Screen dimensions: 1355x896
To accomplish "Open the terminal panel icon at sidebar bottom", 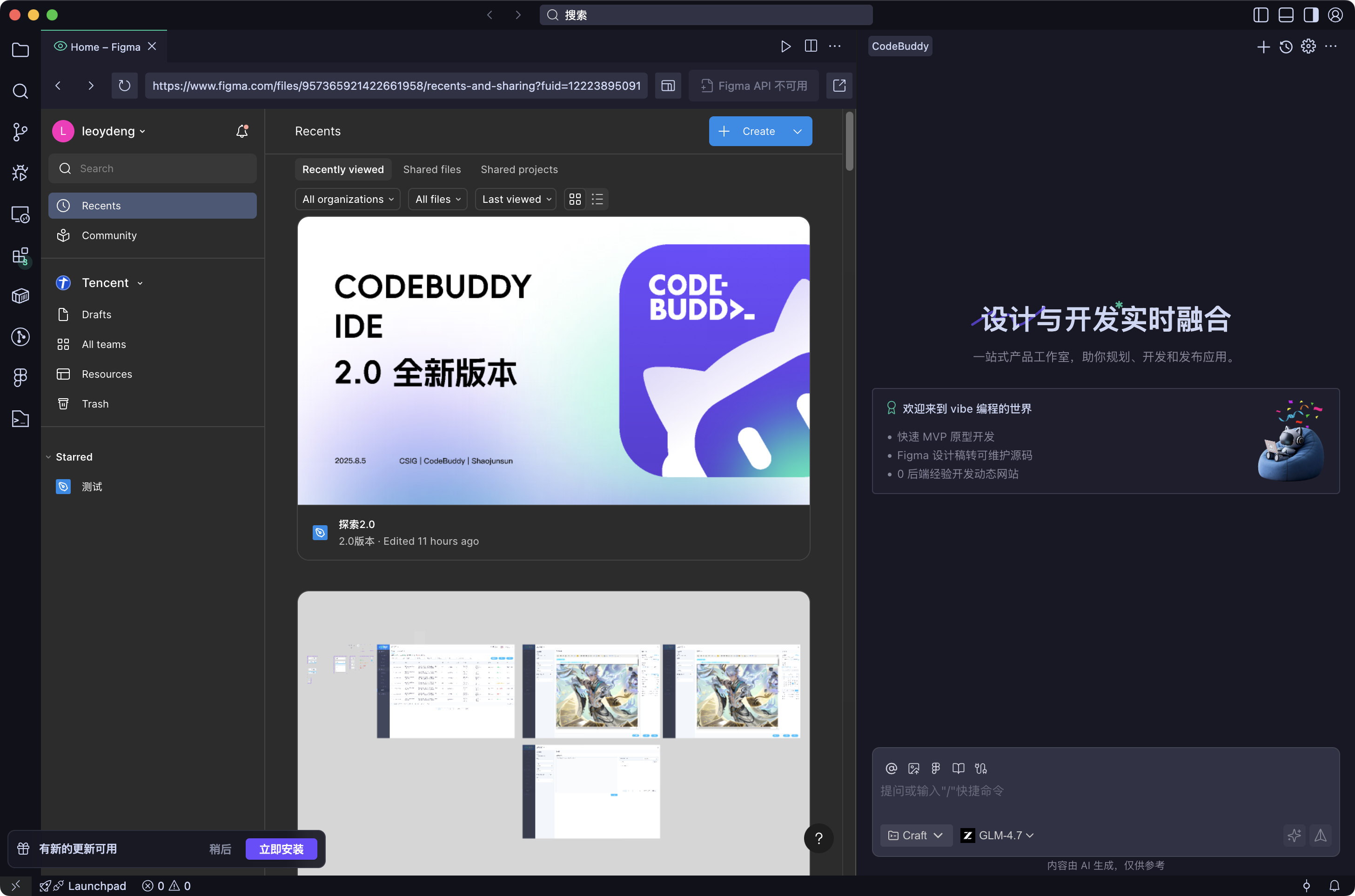I will coord(20,419).
